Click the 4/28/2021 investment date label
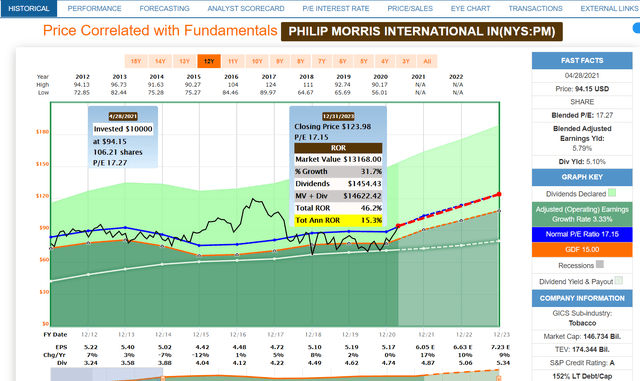Screen dimensions: 640x381 [x=123, y=116]
